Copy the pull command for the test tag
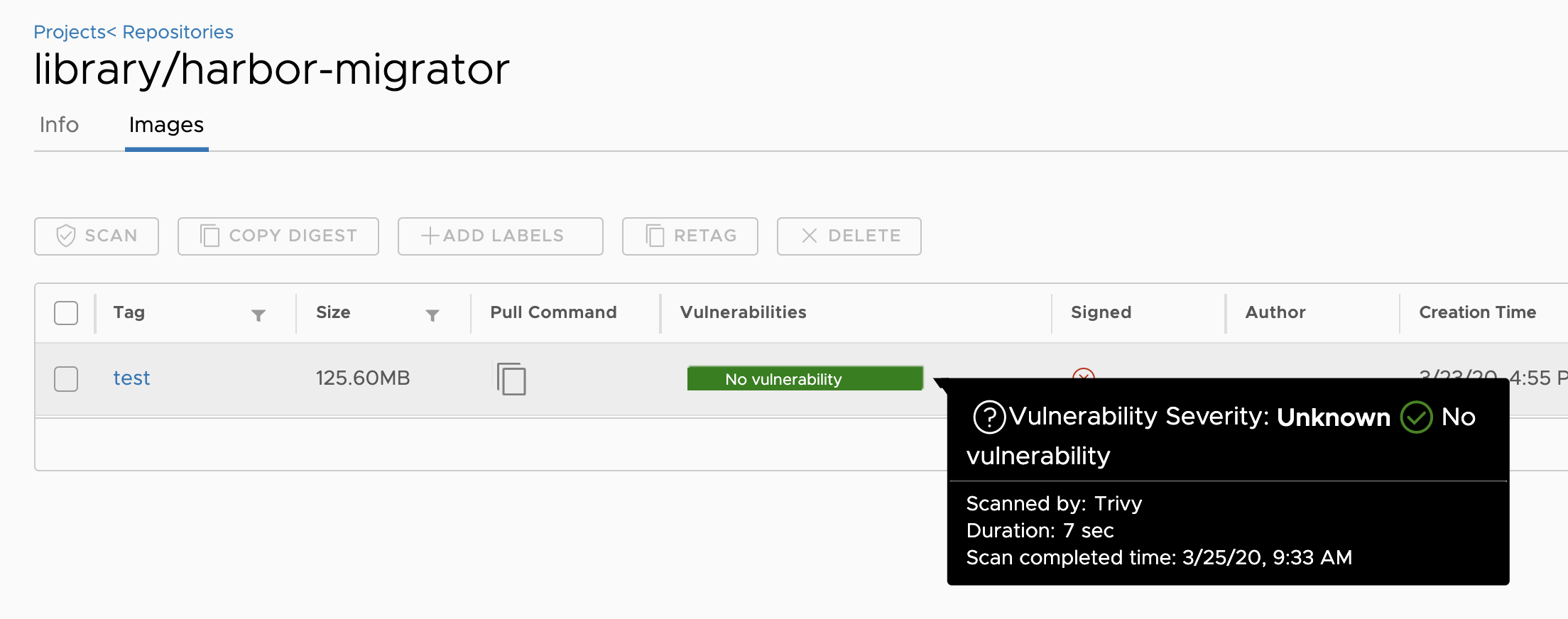Screen dimensions: 1568x619 (511, 379)
